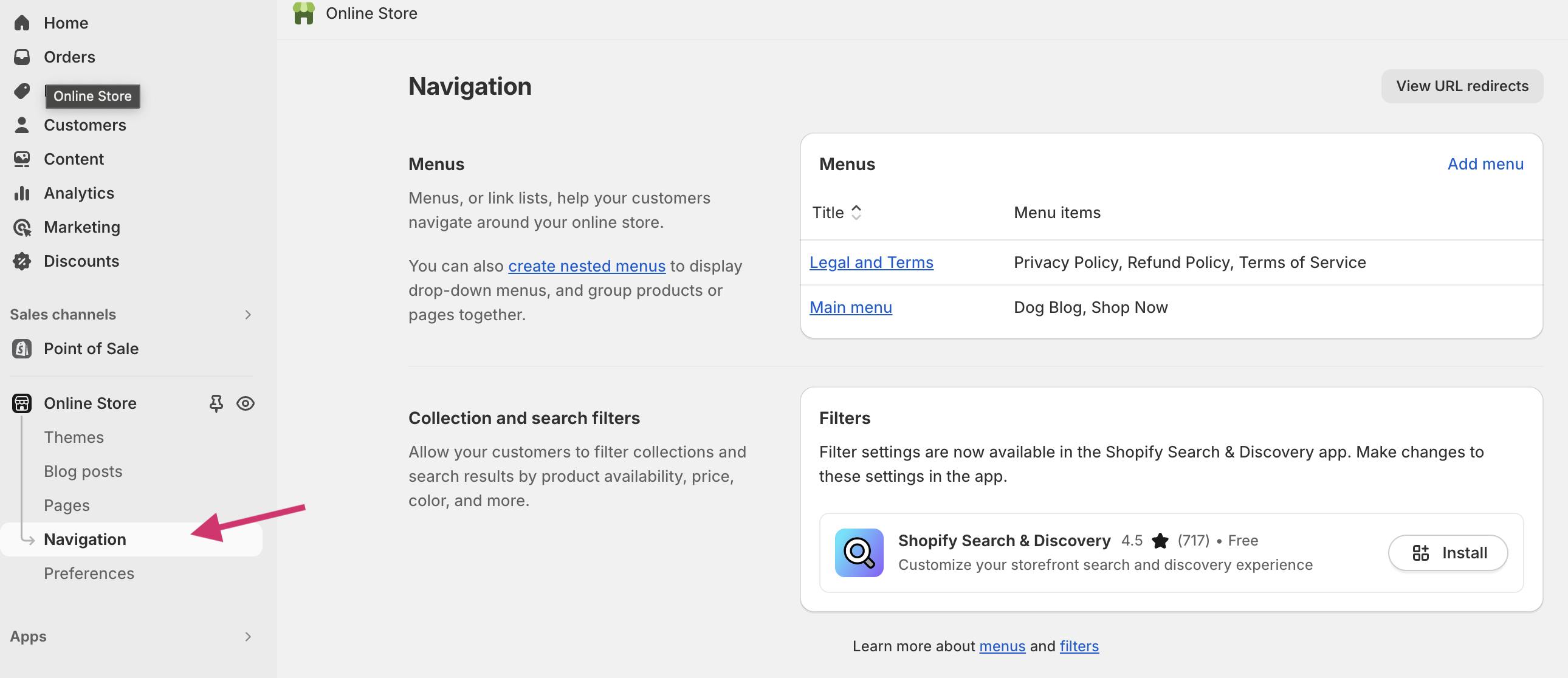Click the Products tag icon
The width and height of the screenshot is (1568, 678).
click(22, 91)
